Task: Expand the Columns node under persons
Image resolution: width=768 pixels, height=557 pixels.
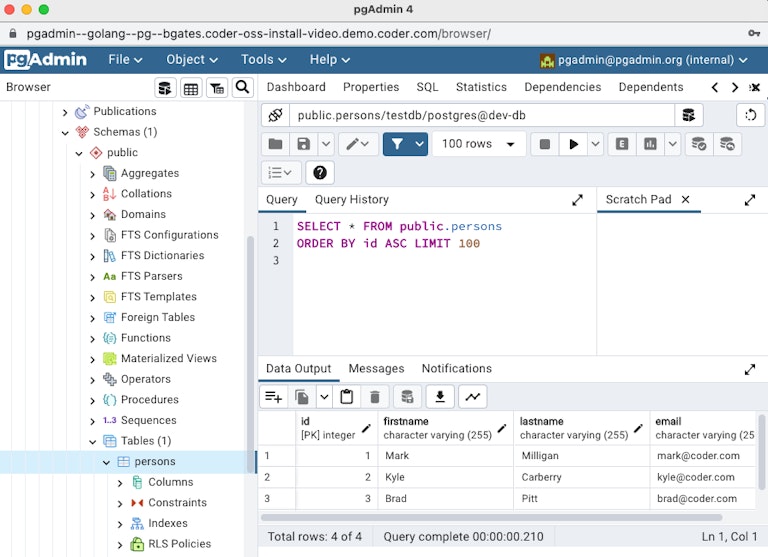Action: pyautogui.click(x=121, y=482)
